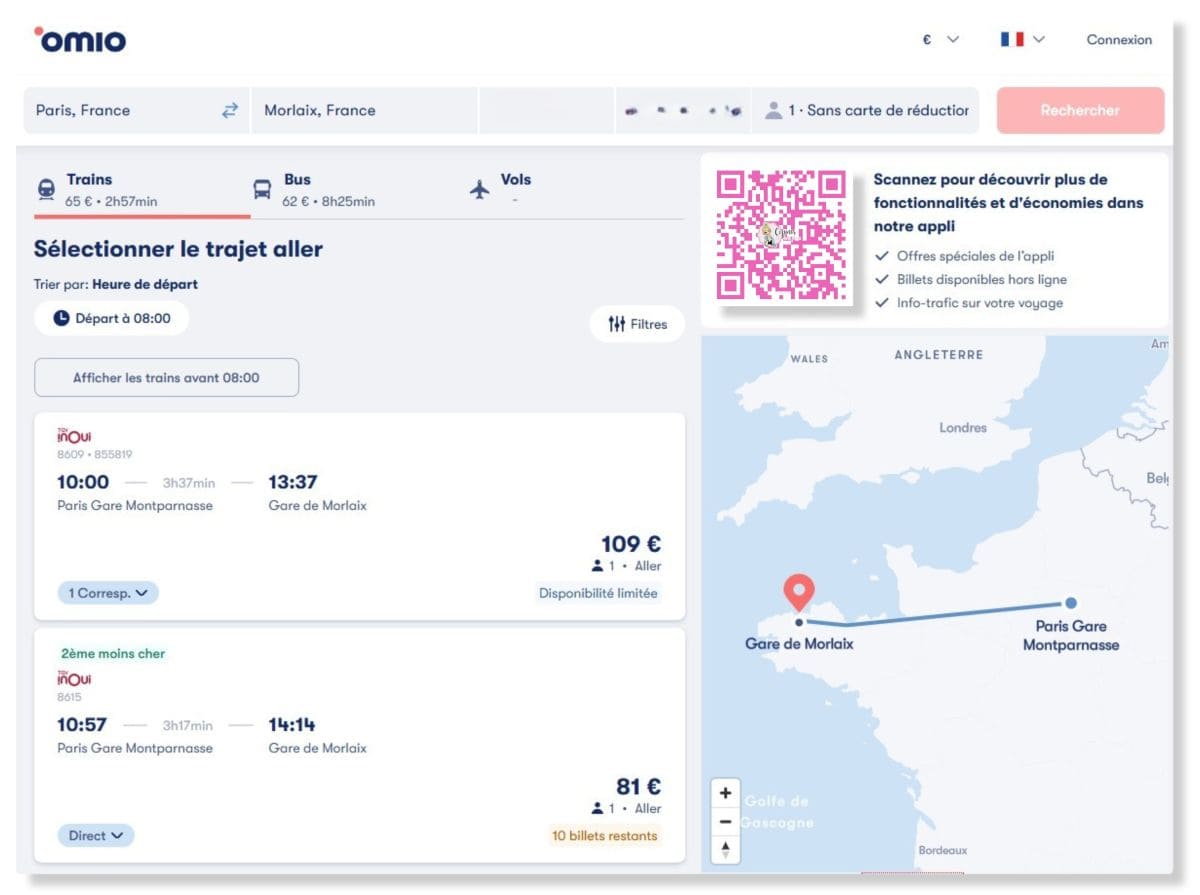1200x895 pixels.
Task: Click the red Morlaix map pin
Action: point(798,592)
